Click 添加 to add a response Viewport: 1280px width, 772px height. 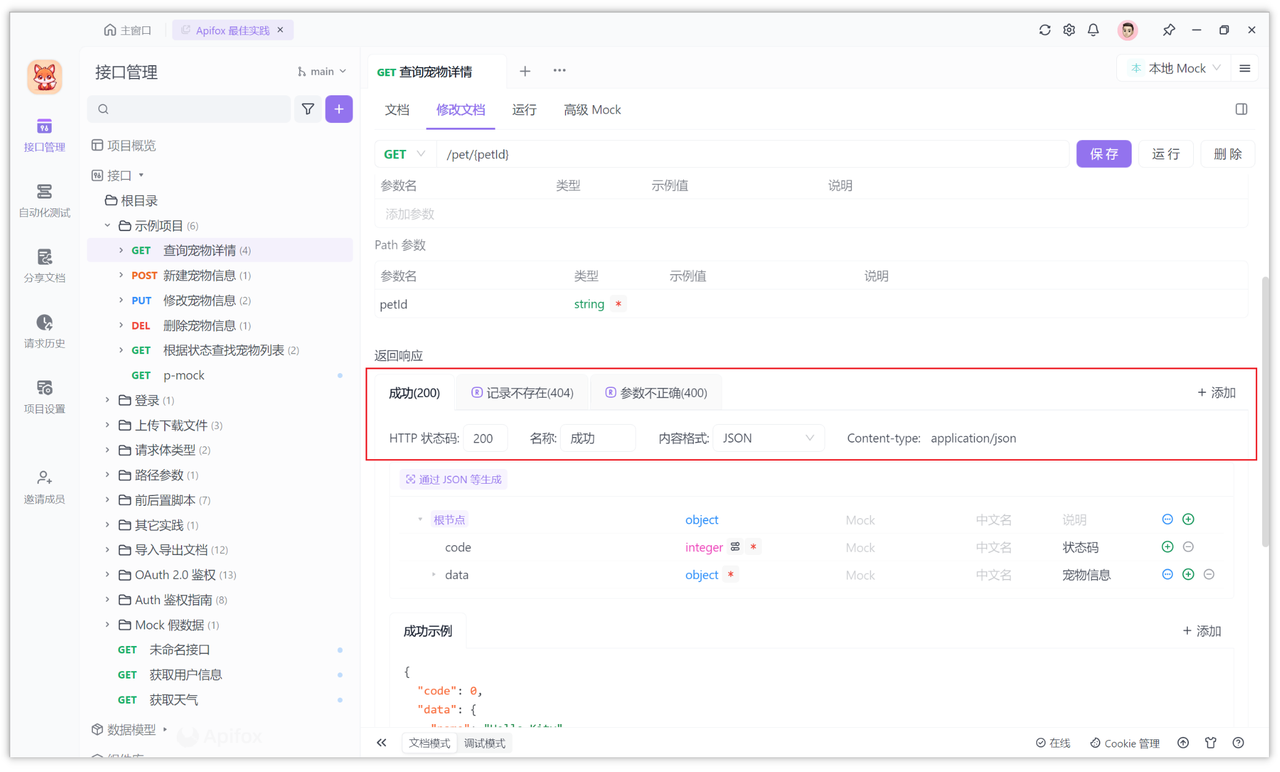(1217, 393)
